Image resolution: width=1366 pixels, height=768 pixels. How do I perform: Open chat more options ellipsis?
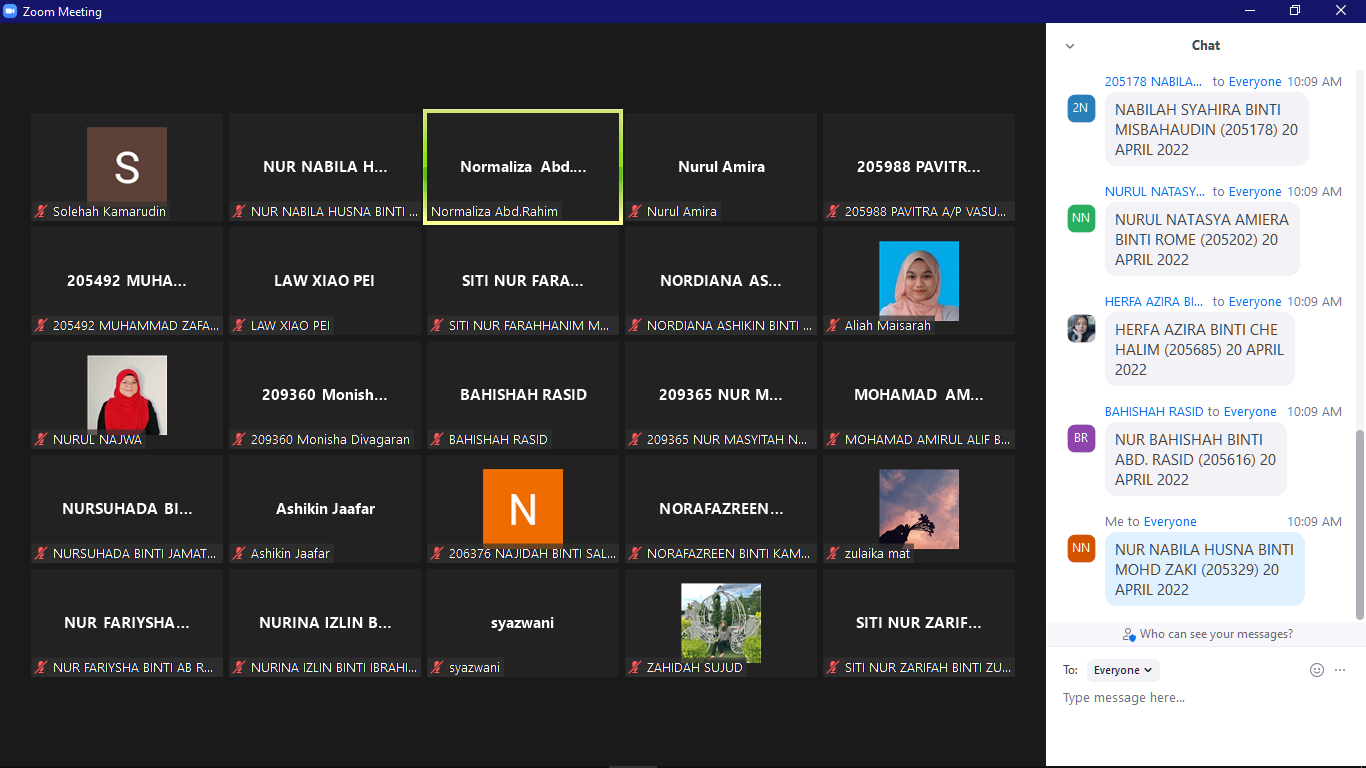[x=1340, y=670]
